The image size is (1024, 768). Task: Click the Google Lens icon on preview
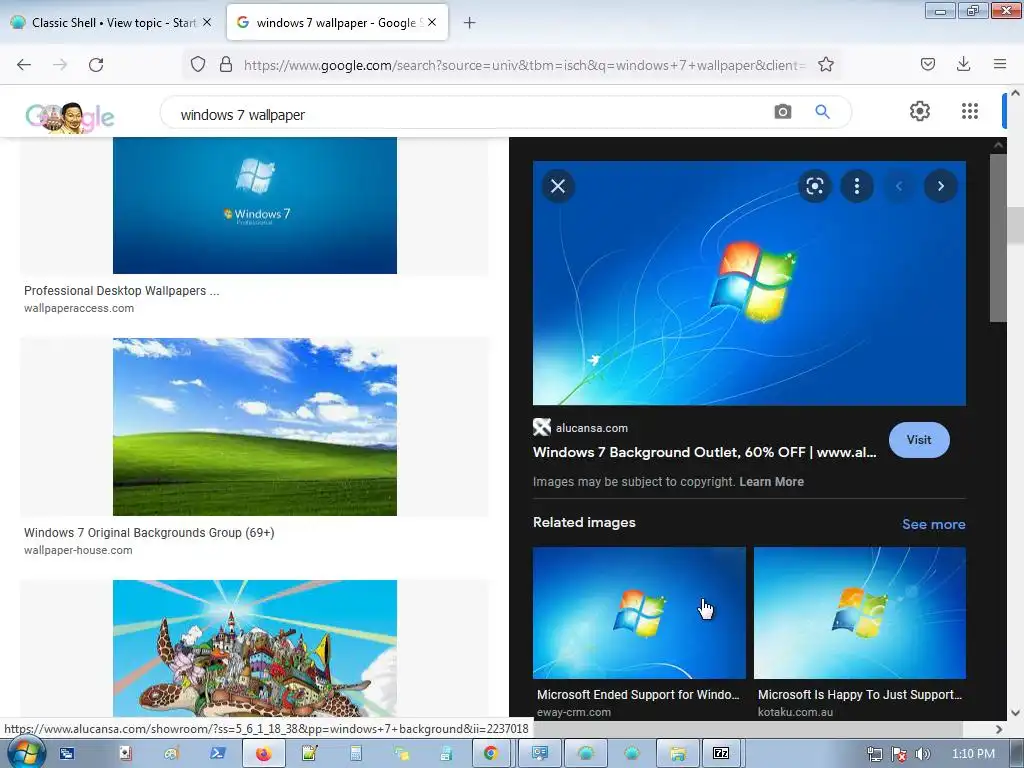coord(814,186)
